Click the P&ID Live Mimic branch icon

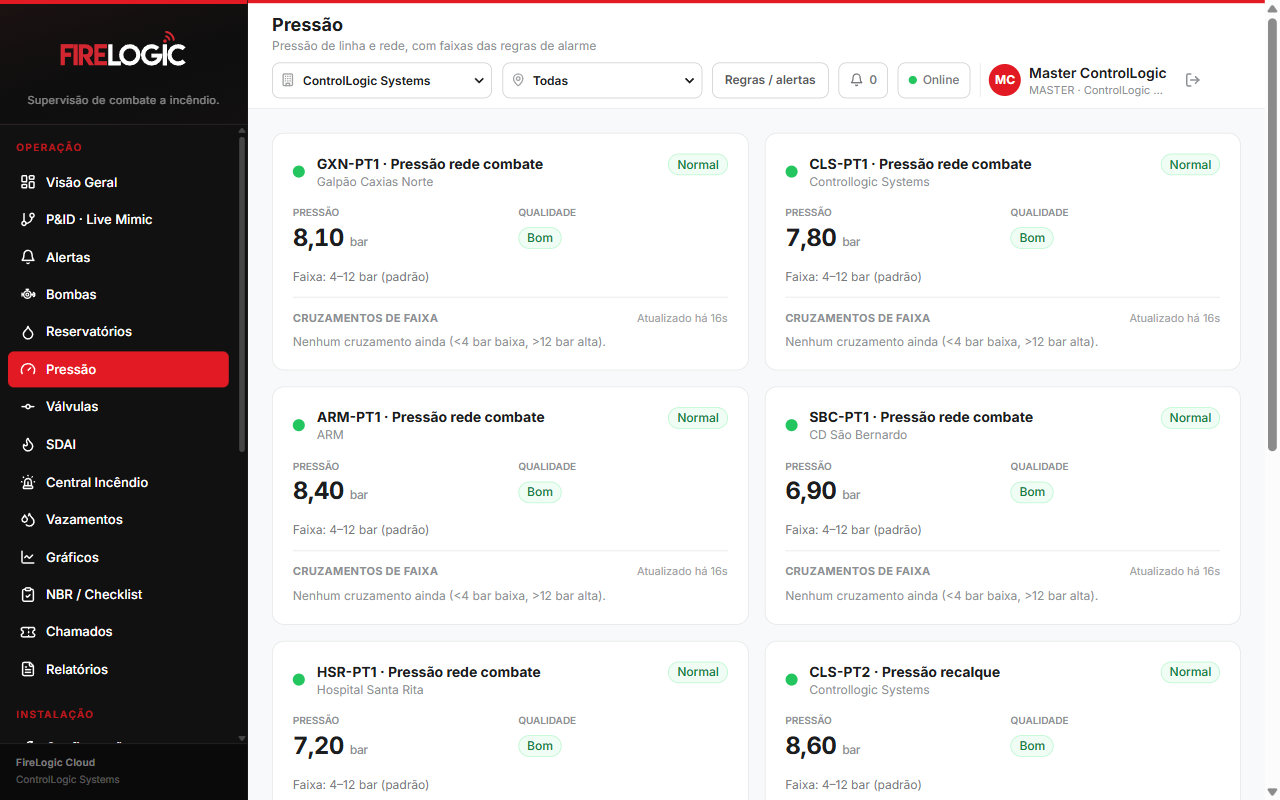point(28,219)
